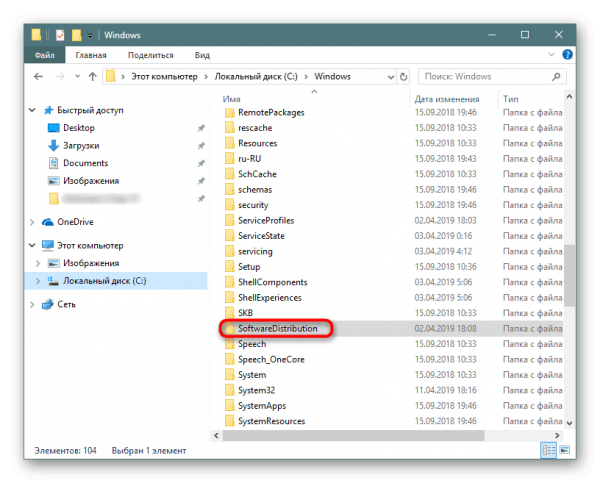
Task: Select OneDrive in navigation pane
Action: (x=75, y=222)
